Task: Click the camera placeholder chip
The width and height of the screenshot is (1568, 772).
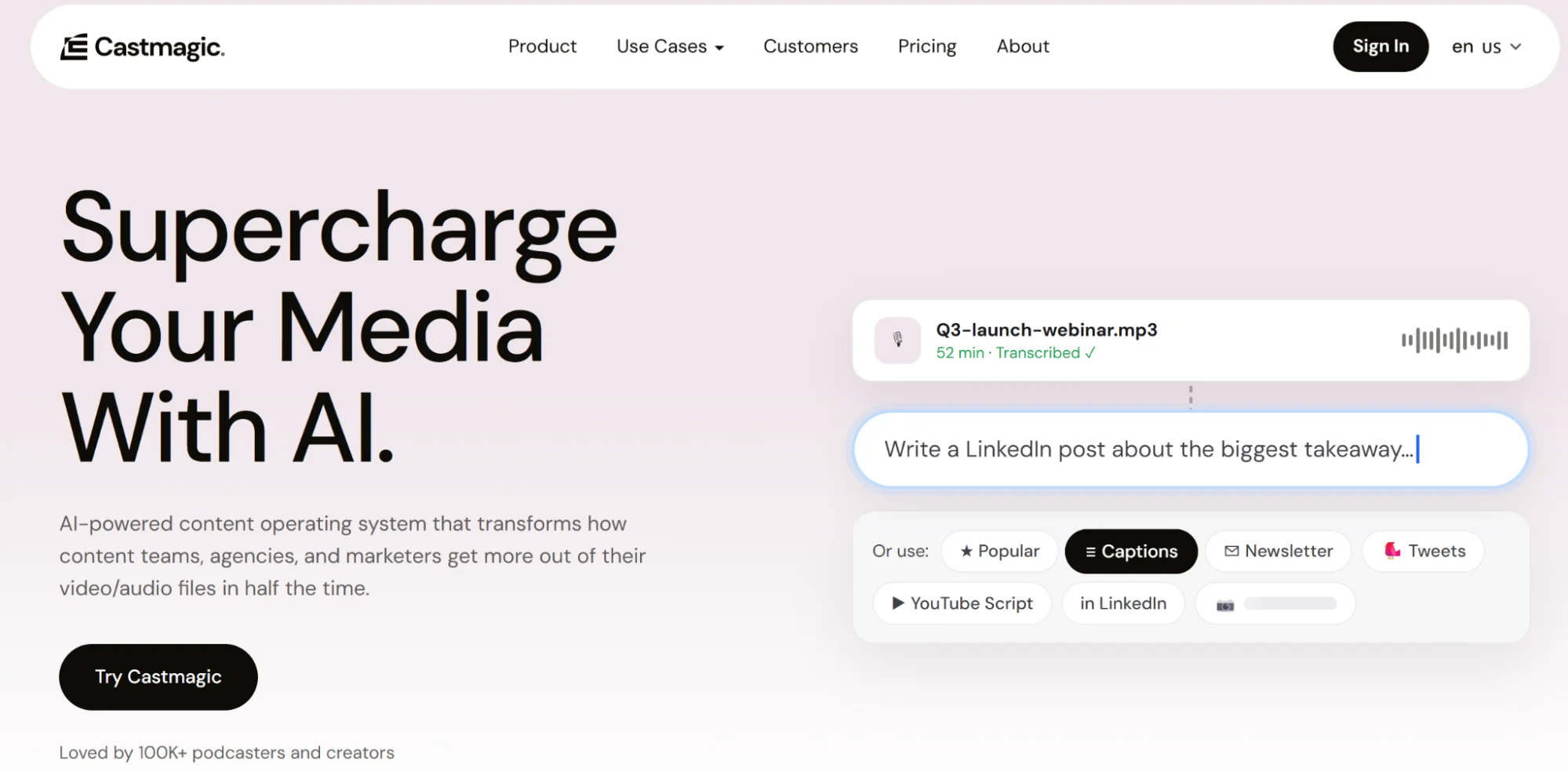Action: click(1275, 603)
